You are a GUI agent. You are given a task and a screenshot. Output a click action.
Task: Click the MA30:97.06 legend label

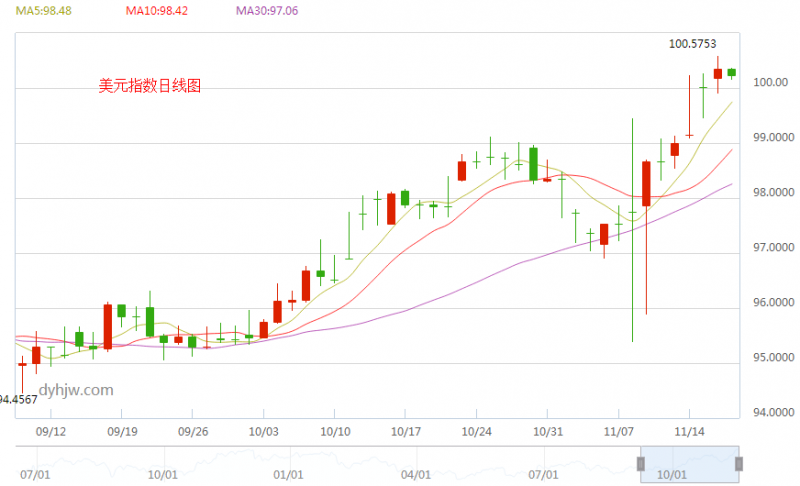click(x=267, y=11)
